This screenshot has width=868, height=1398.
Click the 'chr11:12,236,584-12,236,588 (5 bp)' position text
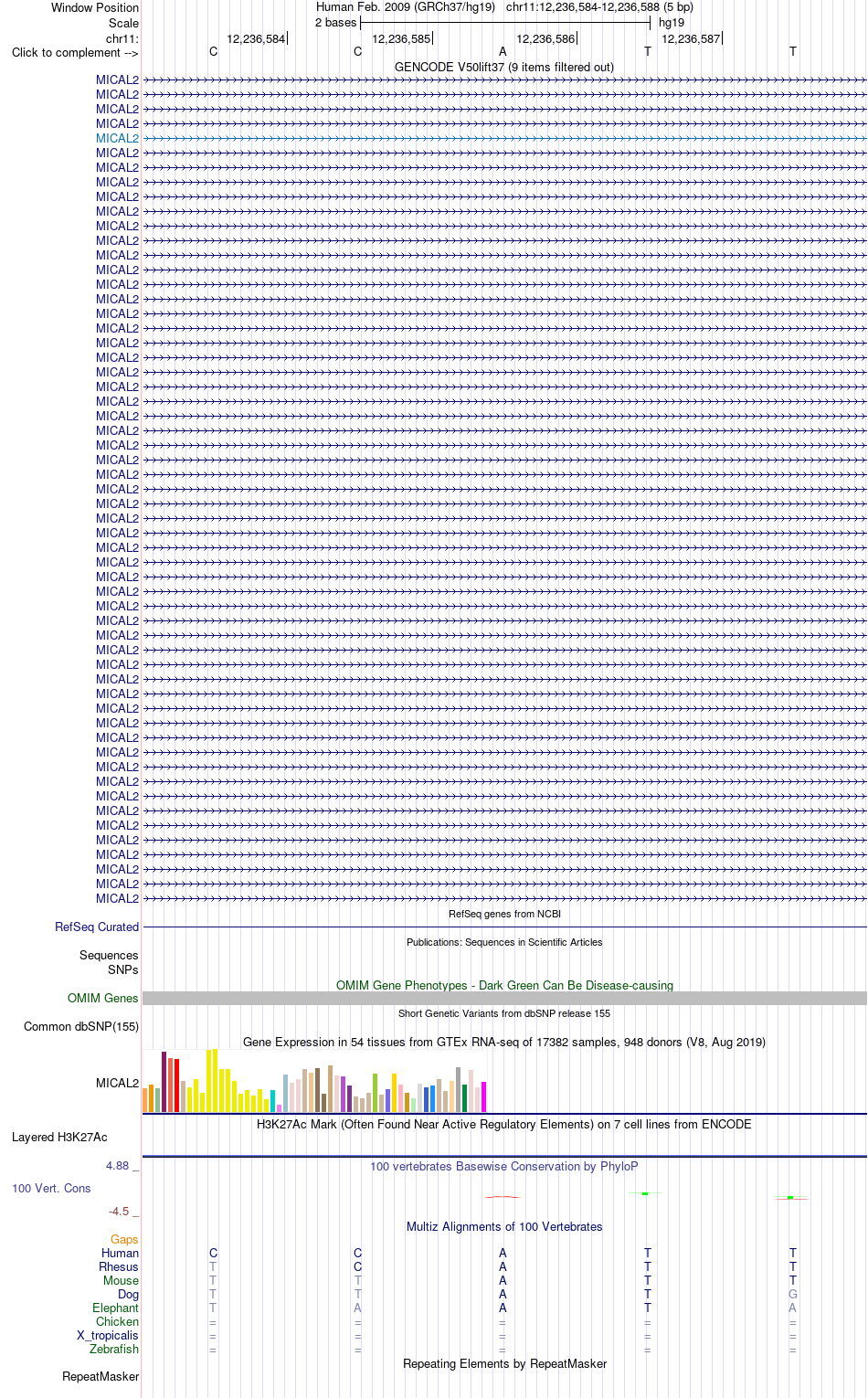[599, 6]
